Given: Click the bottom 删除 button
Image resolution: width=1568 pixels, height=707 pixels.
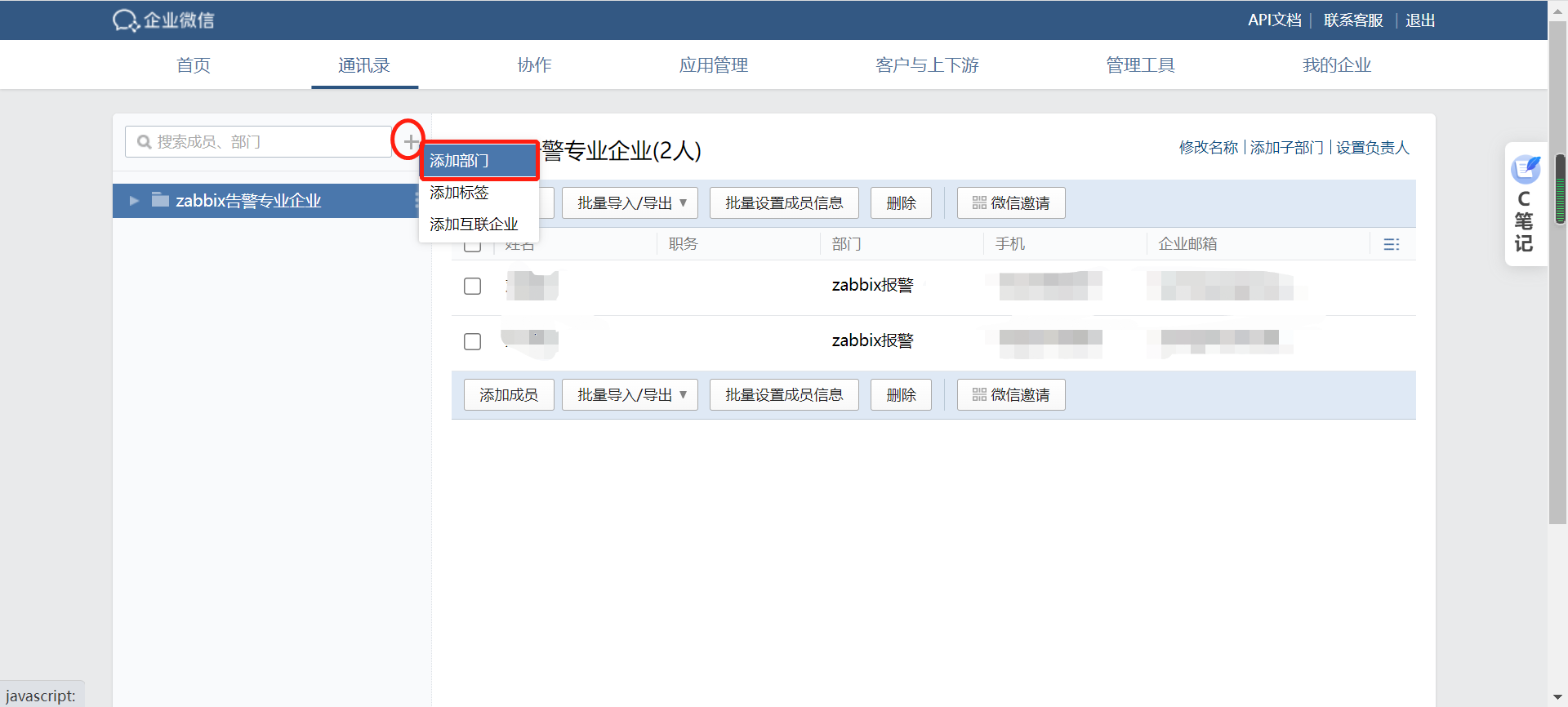Looking at the screenshot, I should point(901,395).
